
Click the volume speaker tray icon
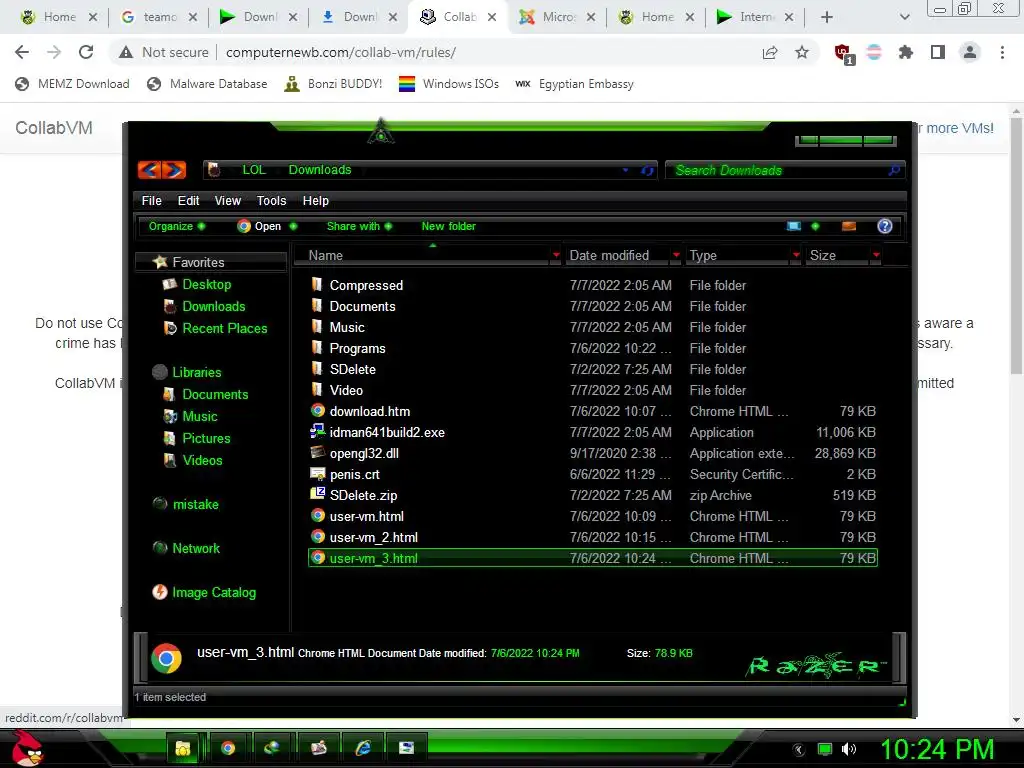(849, 749)
